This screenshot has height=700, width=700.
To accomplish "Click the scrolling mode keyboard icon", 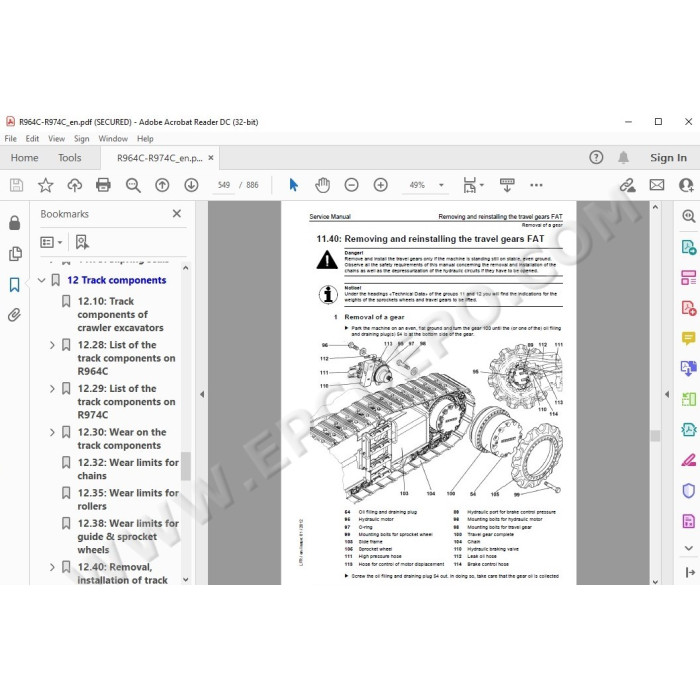I will pos(507,185).
